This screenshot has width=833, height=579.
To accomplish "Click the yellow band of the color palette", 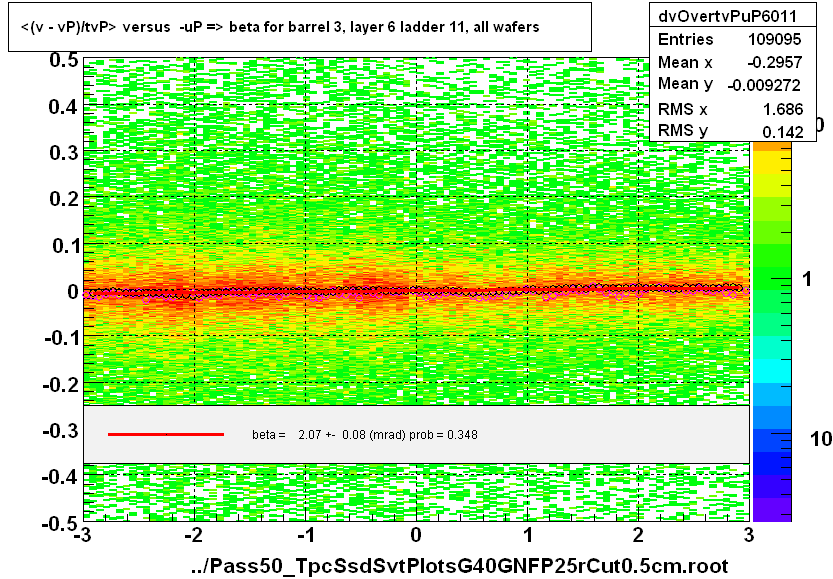I will pyautogui.click(x=772, y=164).
